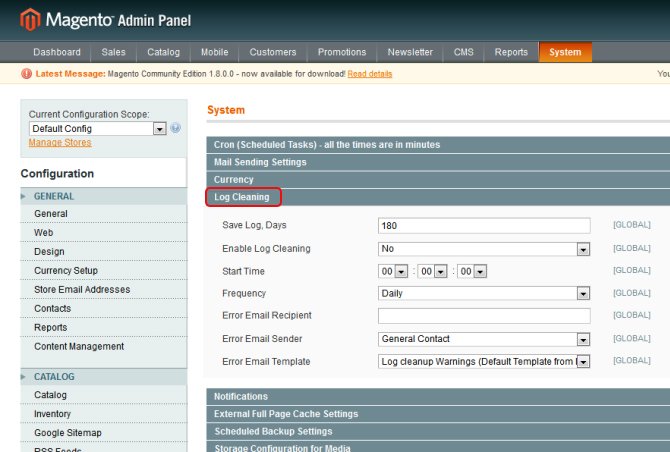Open the Error Email Template dropdown

click(x=484, y=361)
